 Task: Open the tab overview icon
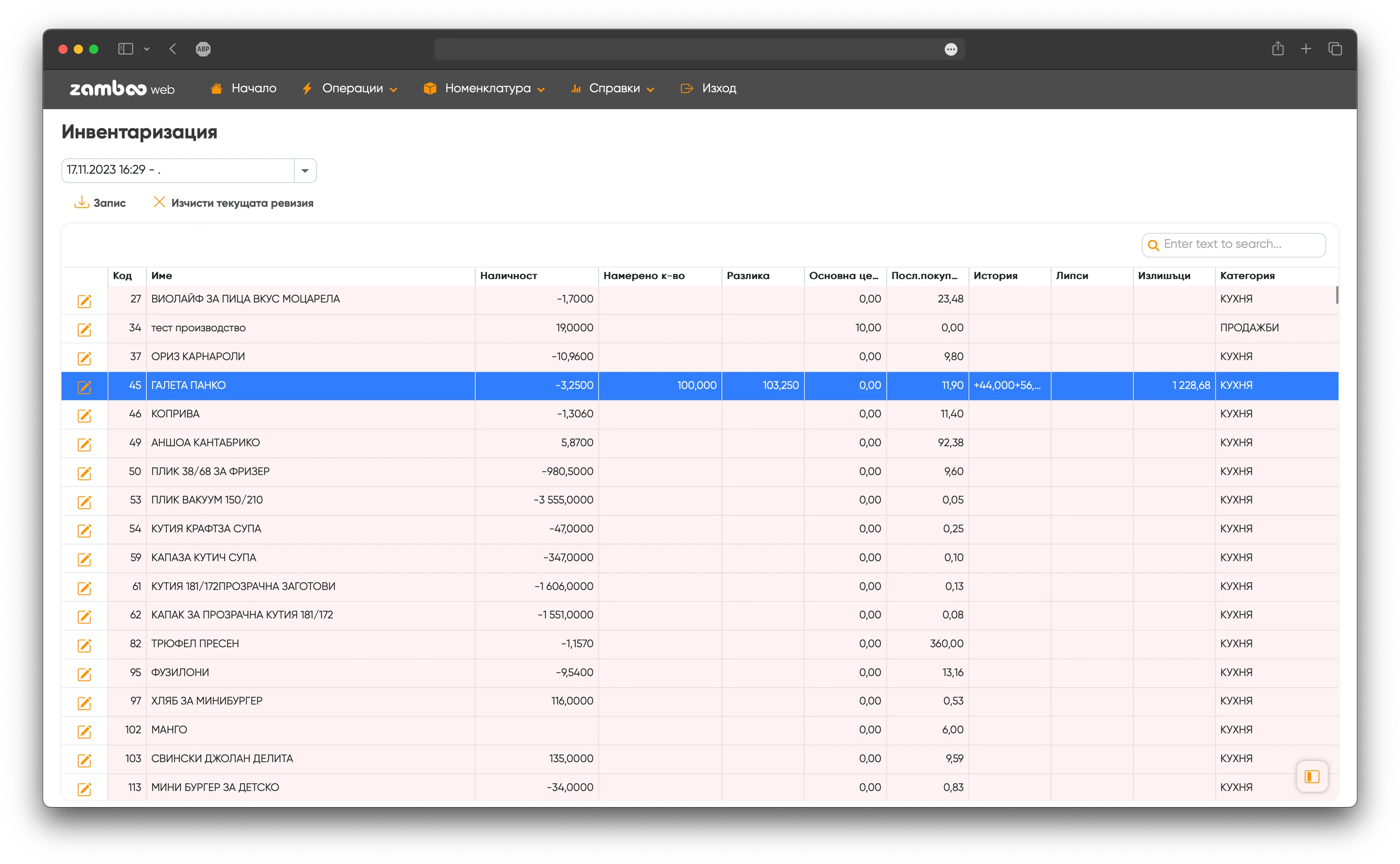[1335, 49]
